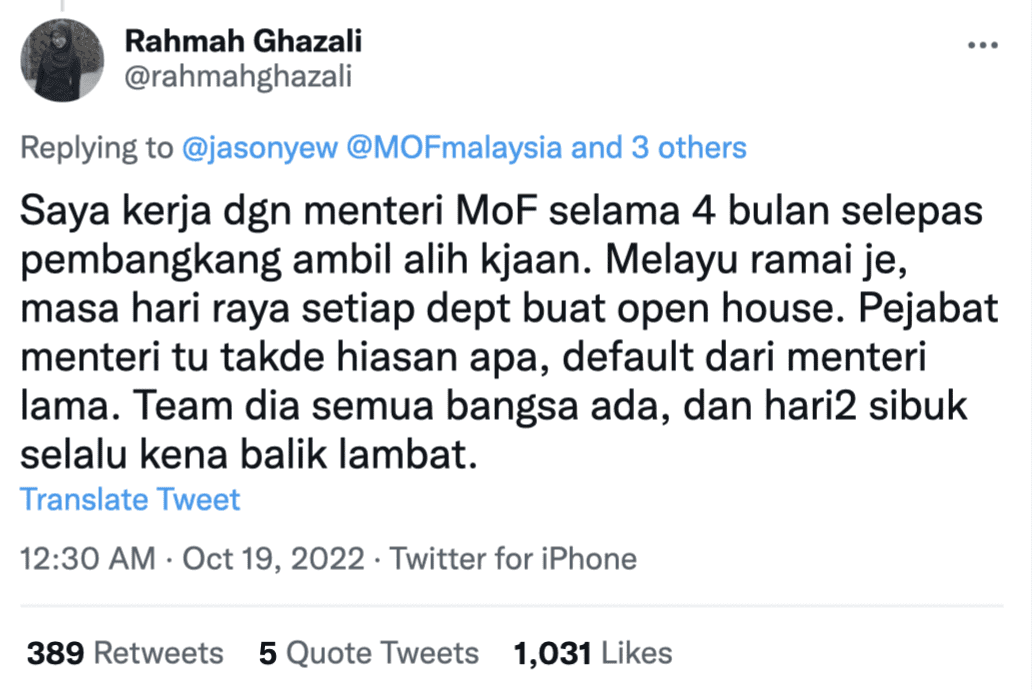Show the "and 3 others" replied users
This screenshot has width=1032, height=690.
tap(659, 147)
